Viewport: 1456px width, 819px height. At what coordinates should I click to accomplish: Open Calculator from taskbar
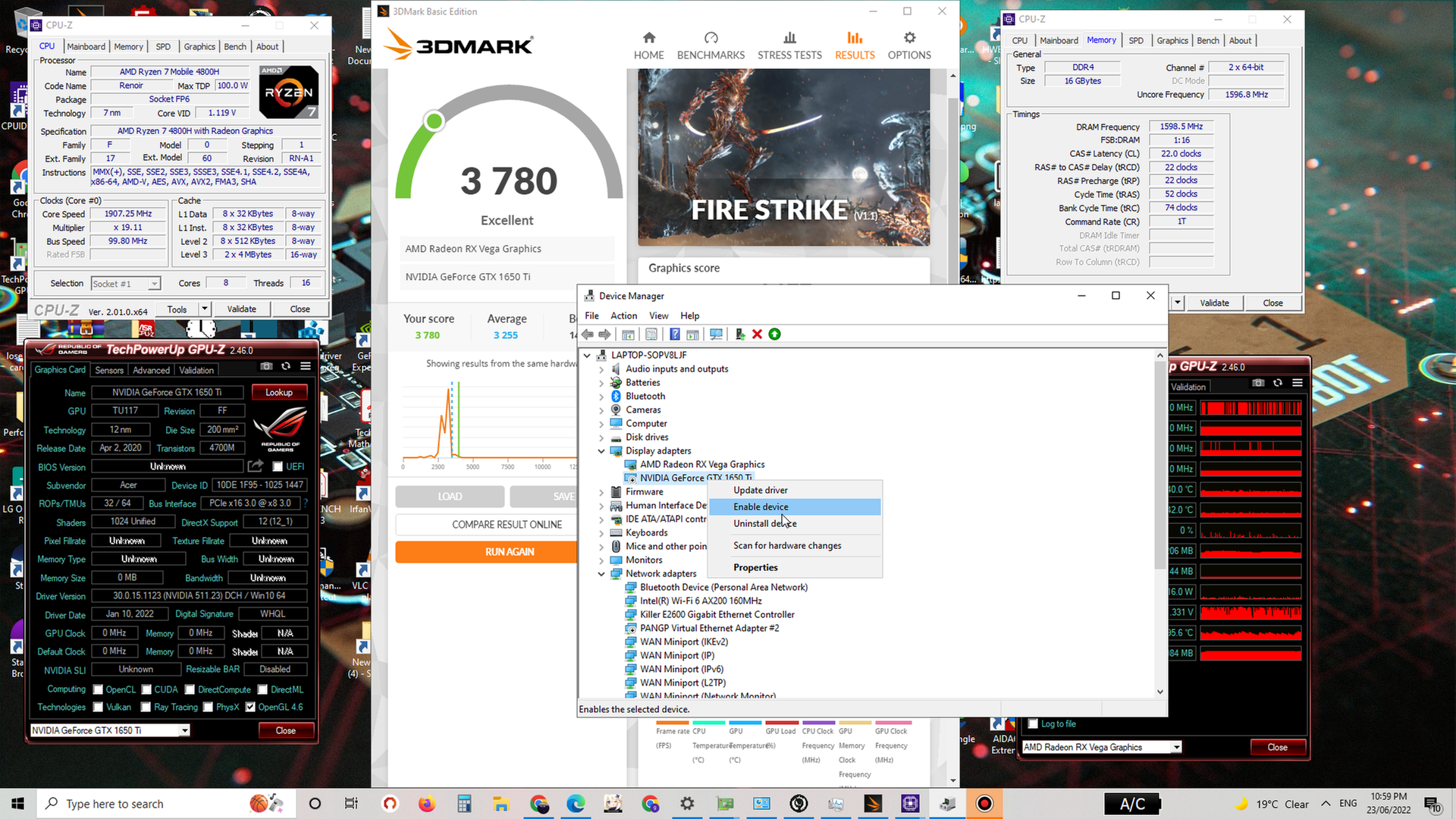(x=464, y=804)
